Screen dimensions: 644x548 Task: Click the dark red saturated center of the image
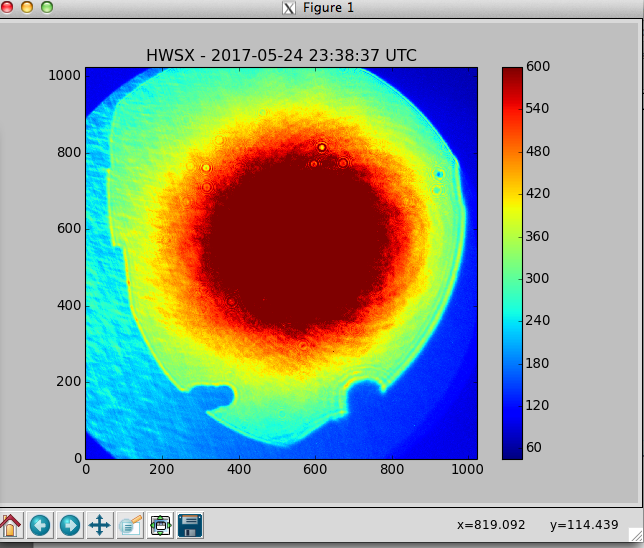point(296,242)
